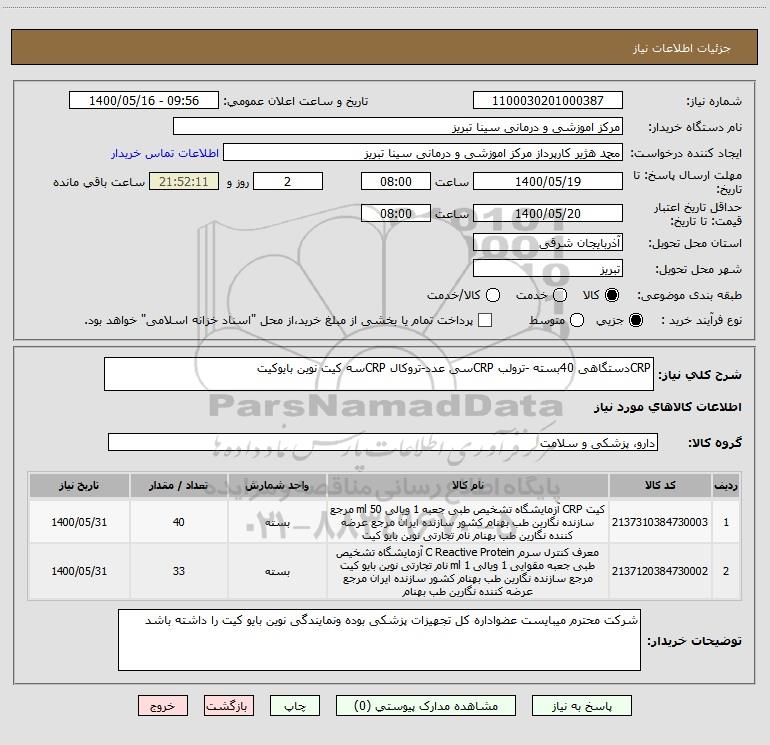
Task: Click the buyer notes text area
Action: click(x=379, y=640)
